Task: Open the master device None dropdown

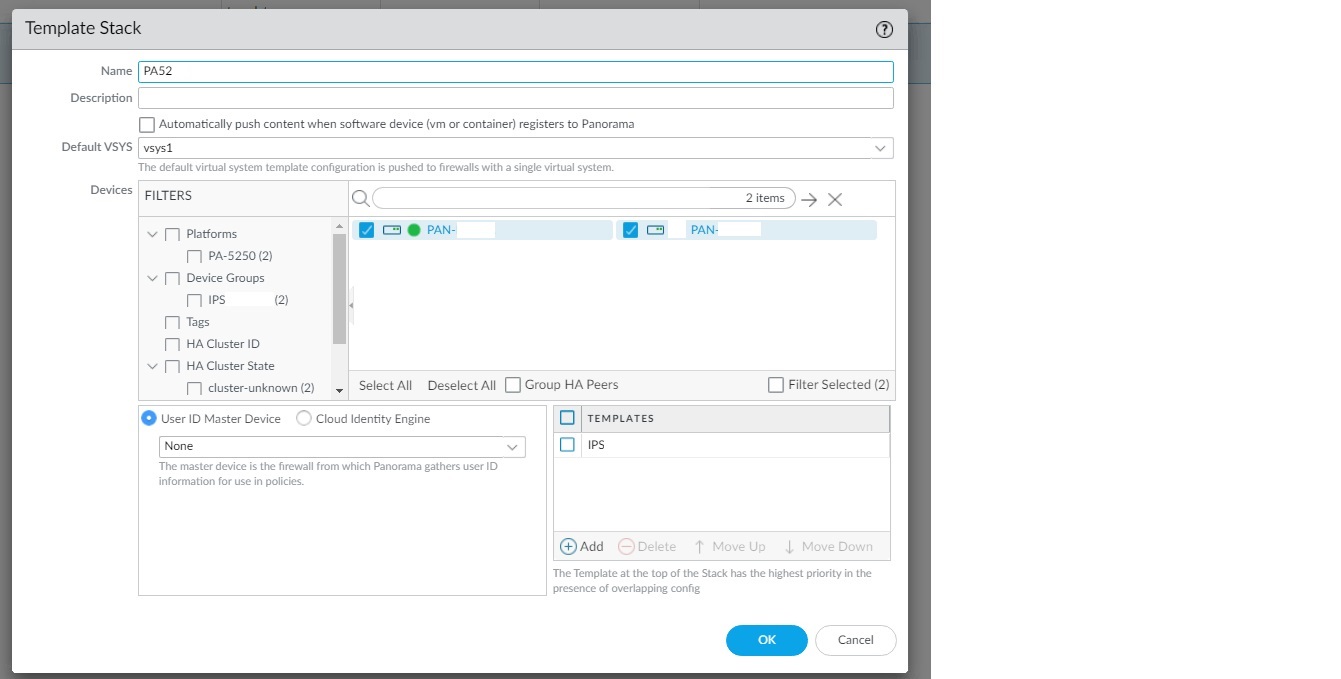Action: tap(513, 447)
